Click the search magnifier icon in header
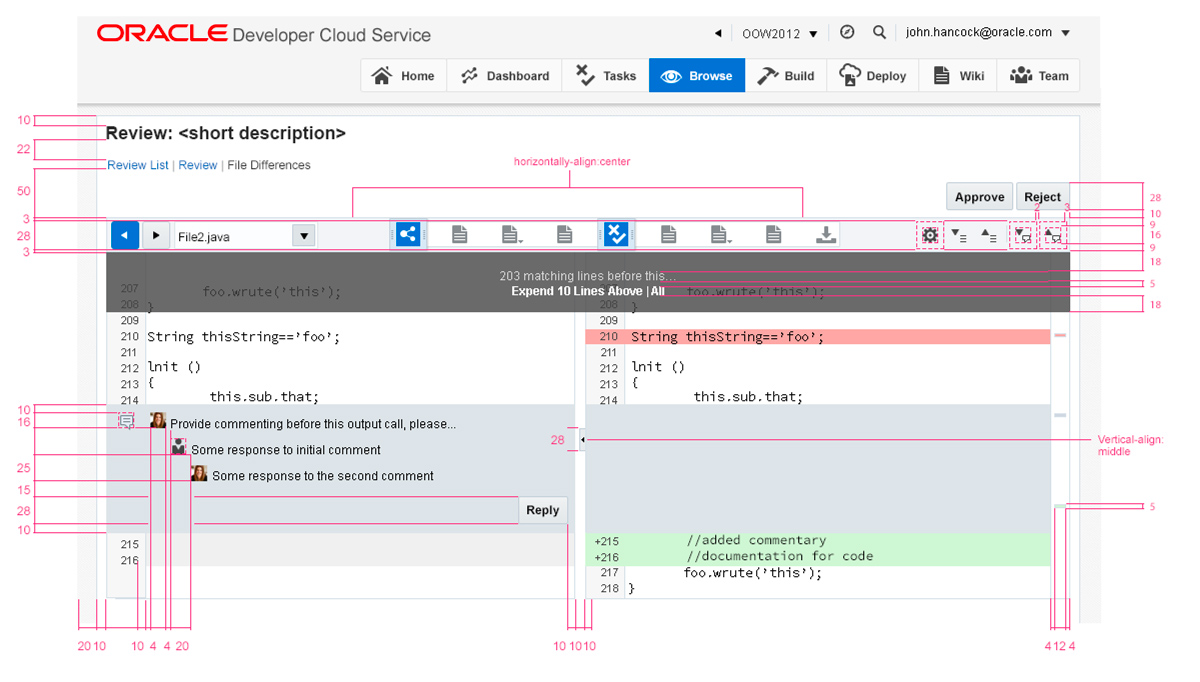 [879, 33]
